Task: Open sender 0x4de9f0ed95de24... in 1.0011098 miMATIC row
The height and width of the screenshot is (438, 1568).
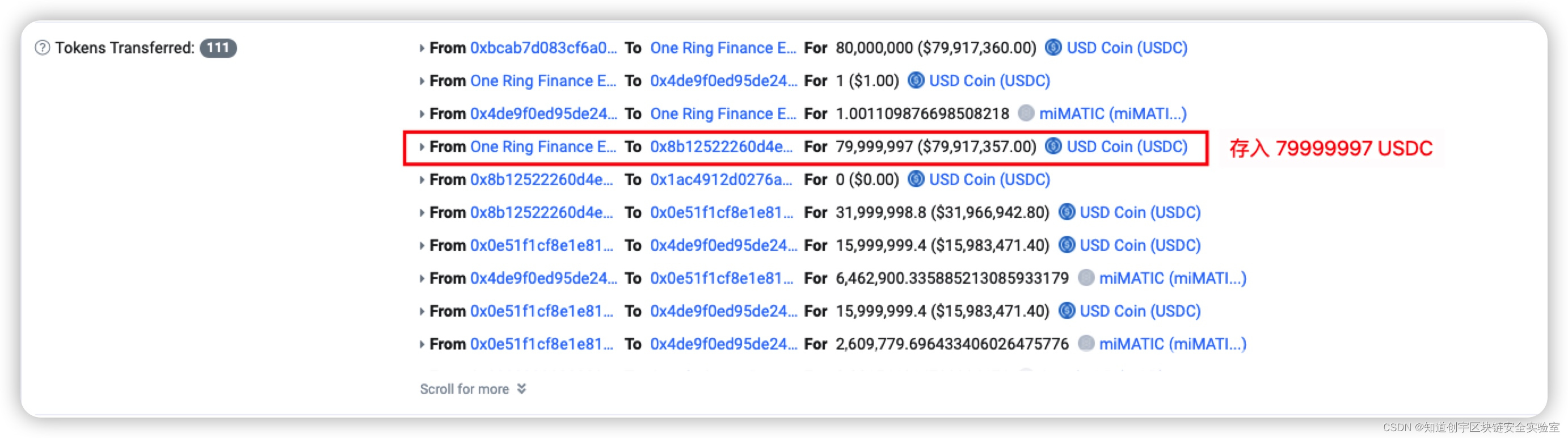Action: [x=543, y=113]
